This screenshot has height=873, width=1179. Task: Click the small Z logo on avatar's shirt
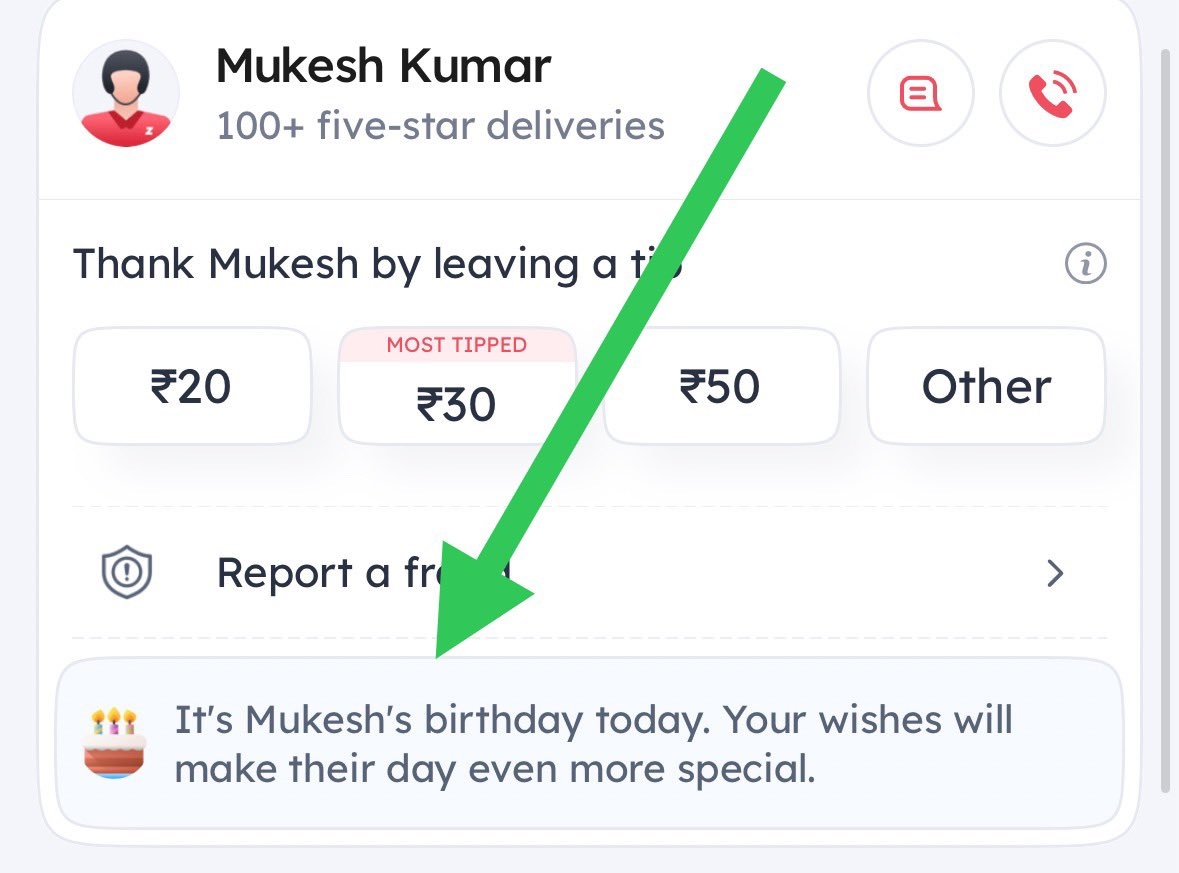[x=149, y=130]
